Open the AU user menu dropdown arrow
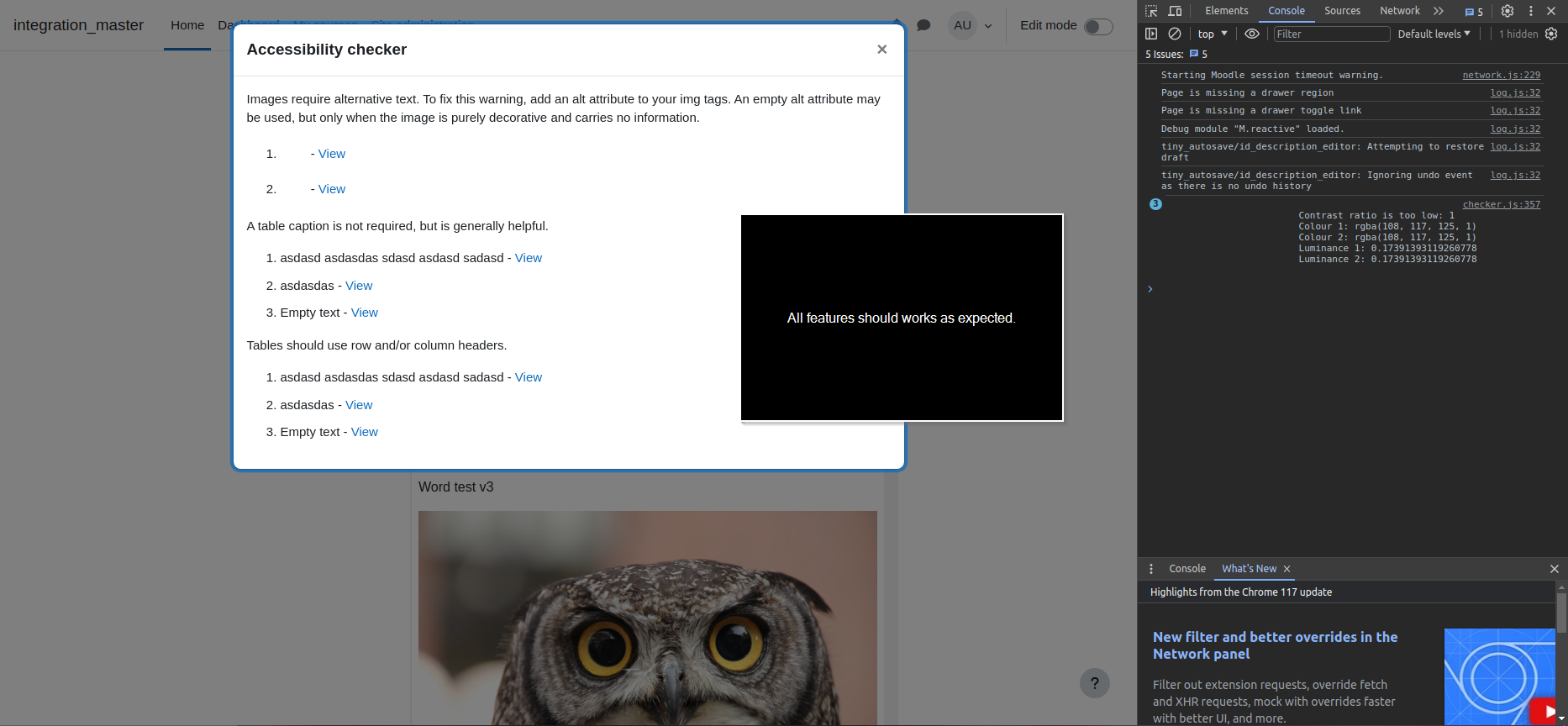The height and width of the screenshot is (726, 1568). 988,26
